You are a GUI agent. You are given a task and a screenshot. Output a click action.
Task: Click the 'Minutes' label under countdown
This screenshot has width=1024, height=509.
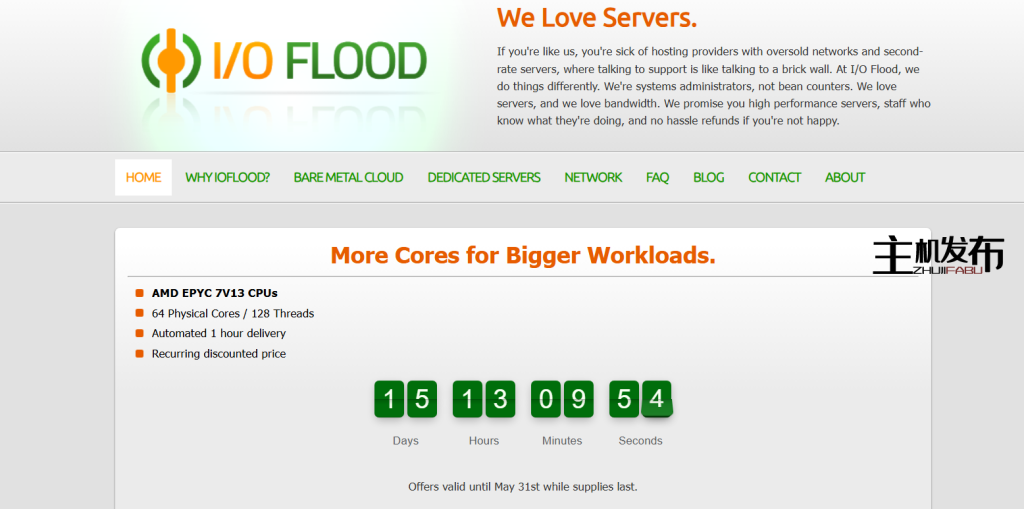pos(562,440)
